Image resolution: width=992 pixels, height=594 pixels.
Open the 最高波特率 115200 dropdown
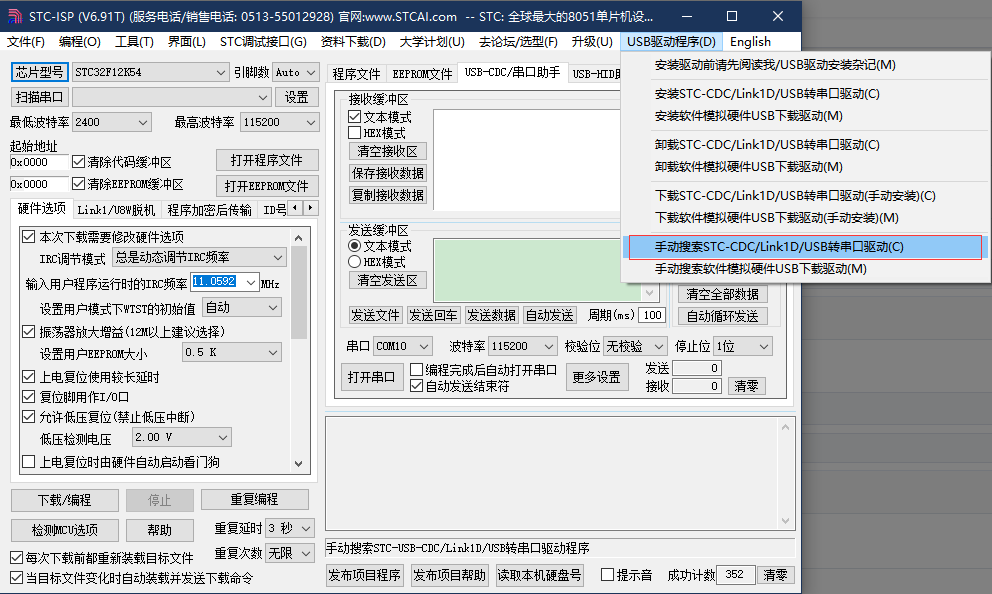(x=279, y=122)
